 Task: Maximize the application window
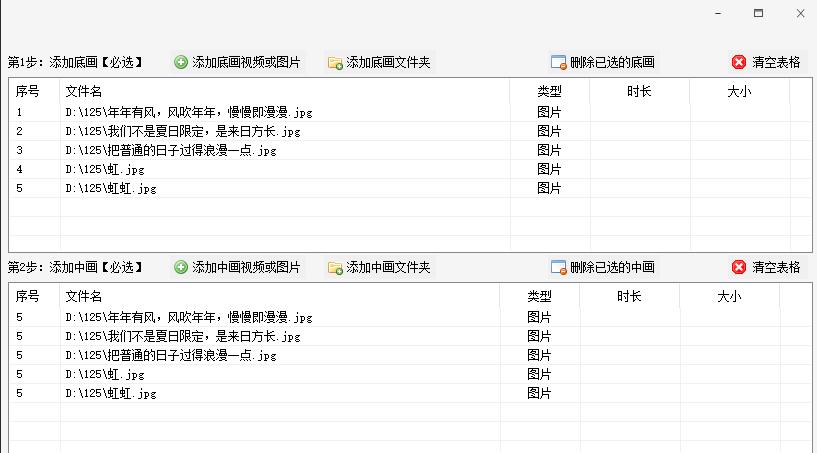pyautogui.click(x=759, y=13)
